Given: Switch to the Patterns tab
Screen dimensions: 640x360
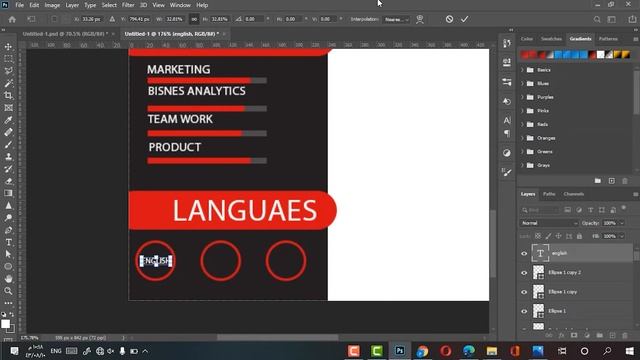Looking at the screenshot, I should coord(608,39).
